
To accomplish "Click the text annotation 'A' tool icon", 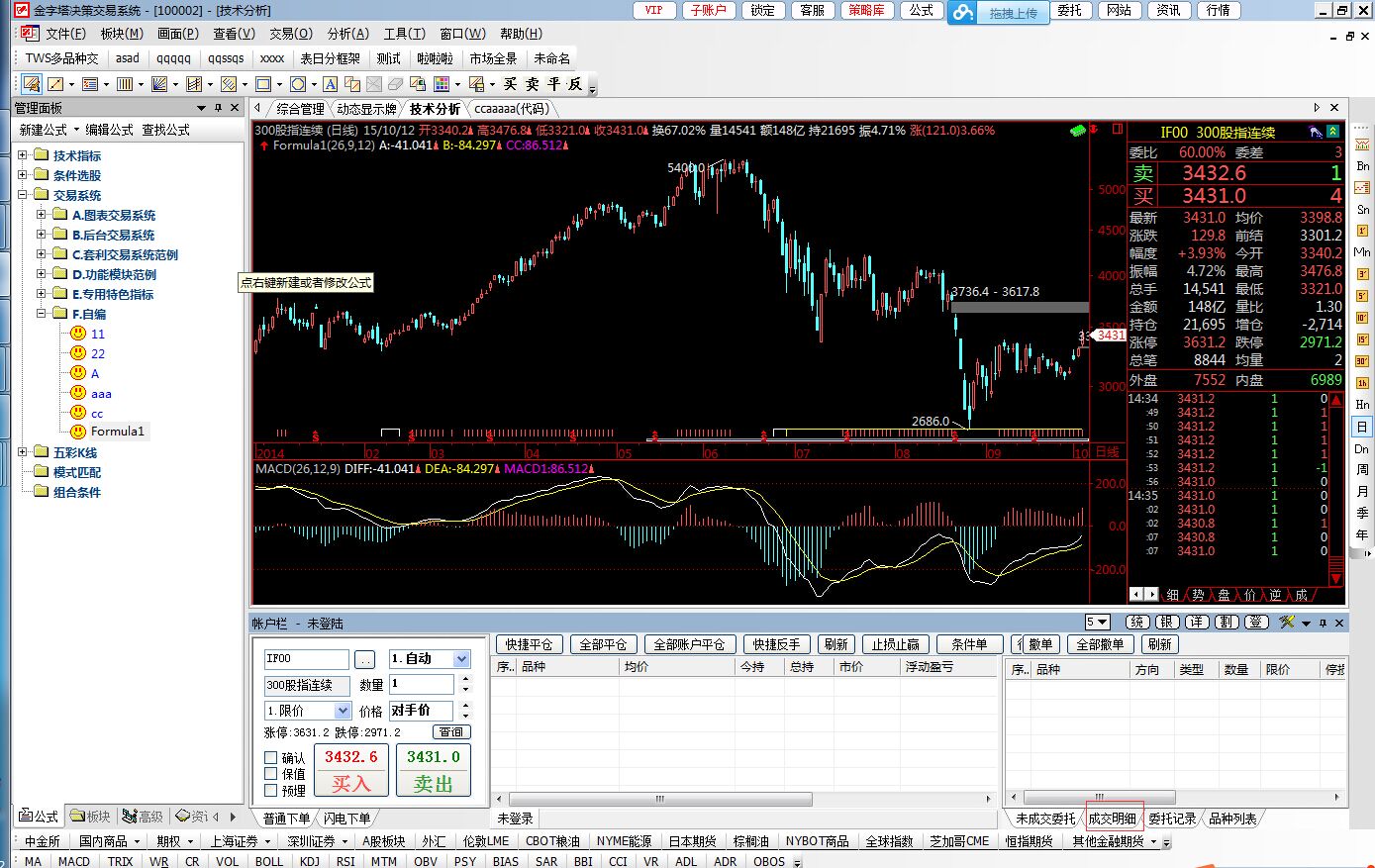I will coord(331,84).
